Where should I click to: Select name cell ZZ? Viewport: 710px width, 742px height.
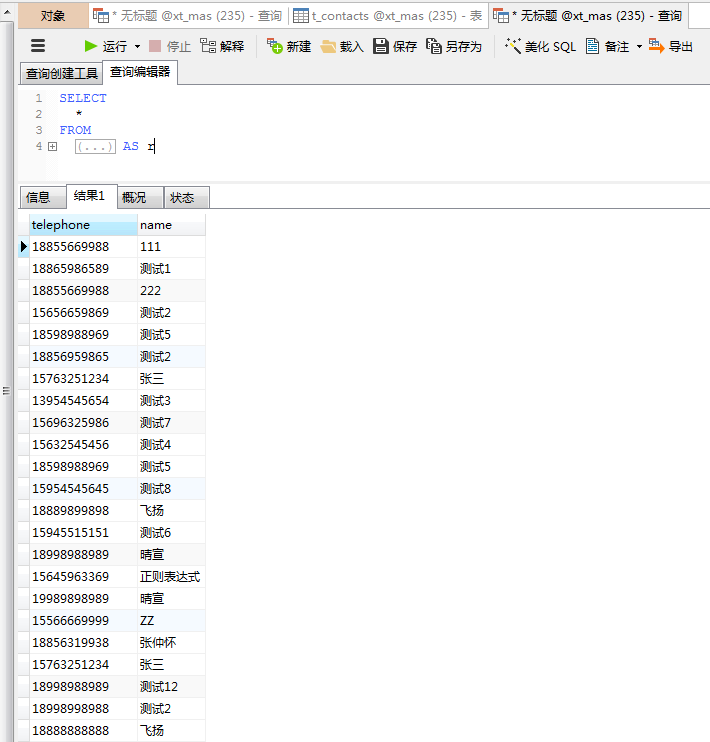click(x=171, y=621)
